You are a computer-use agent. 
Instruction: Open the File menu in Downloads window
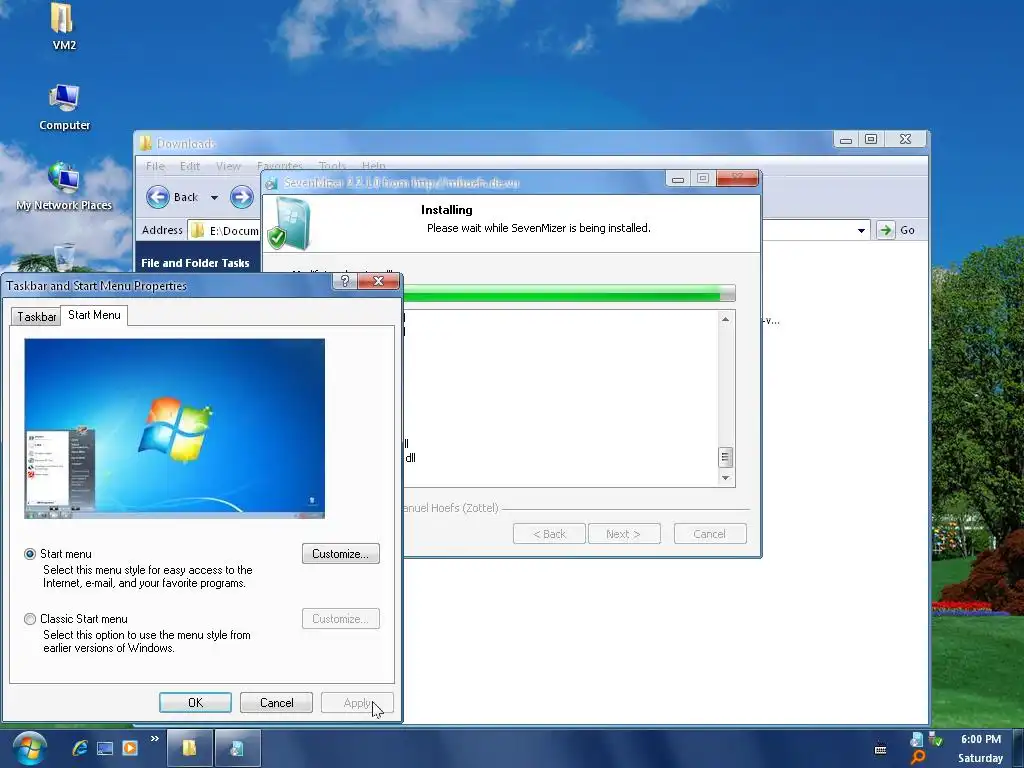point(155,166)
